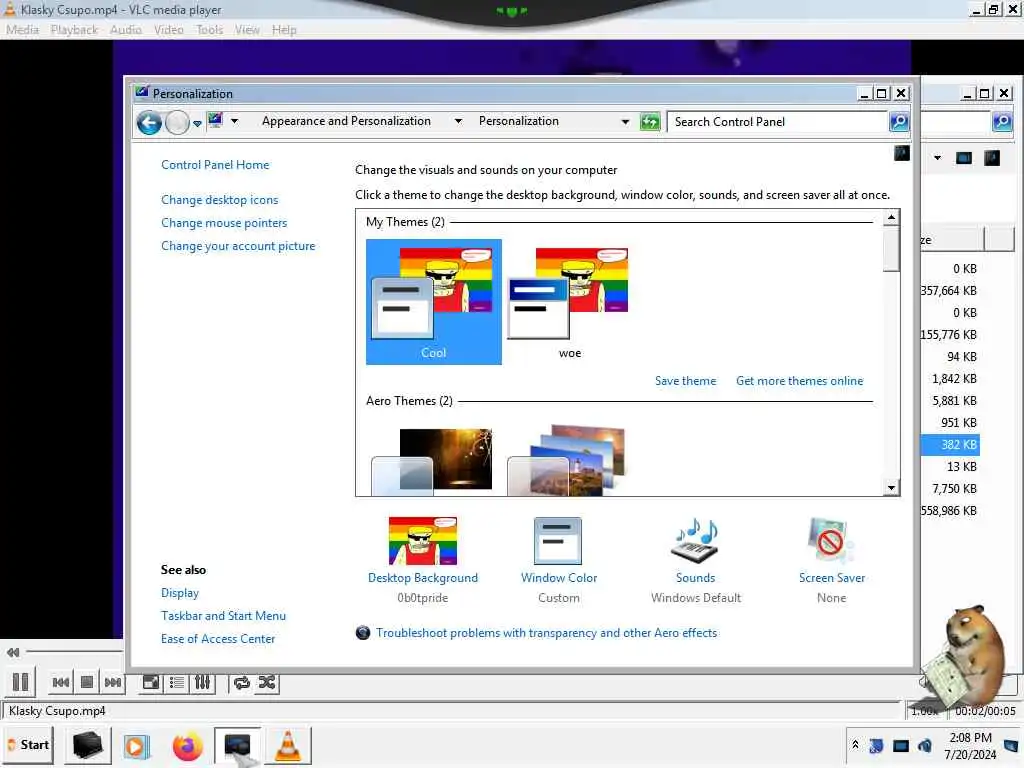The width and height of the screenshot is (1024, 768).
Task: Click the taskbar clock showing 2:08 PM
Action: 970,745
